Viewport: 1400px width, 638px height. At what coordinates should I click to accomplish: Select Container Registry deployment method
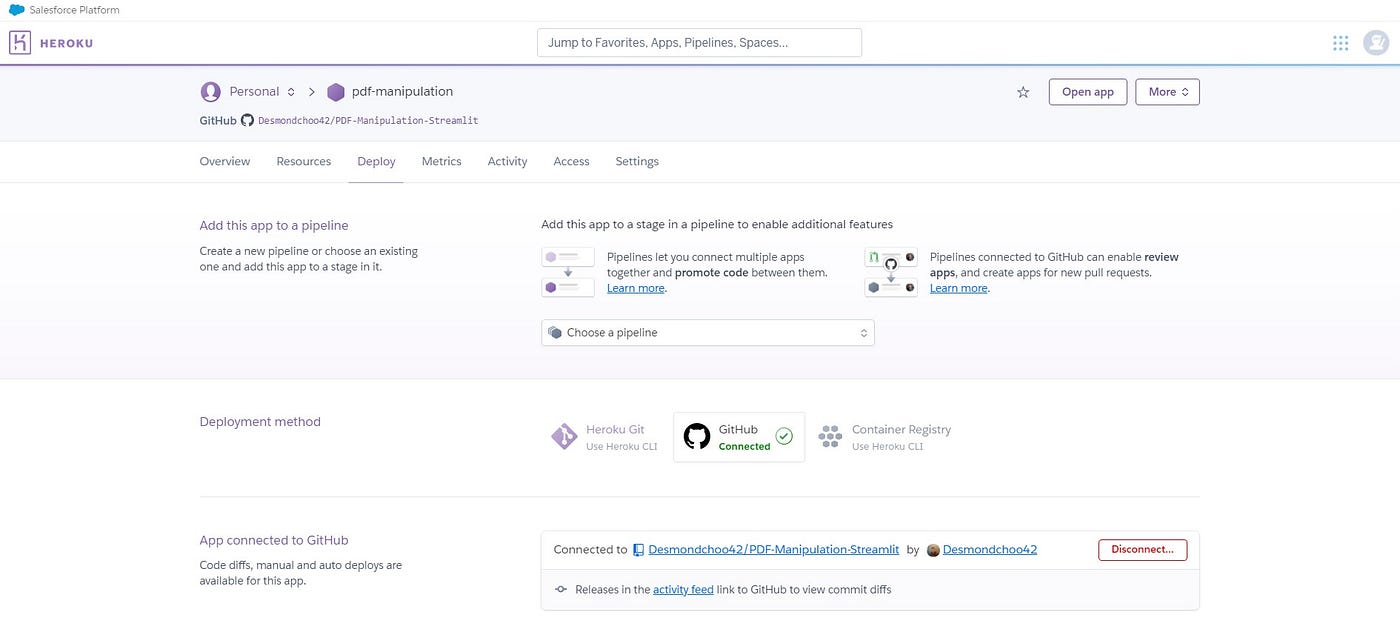[885, 437]
